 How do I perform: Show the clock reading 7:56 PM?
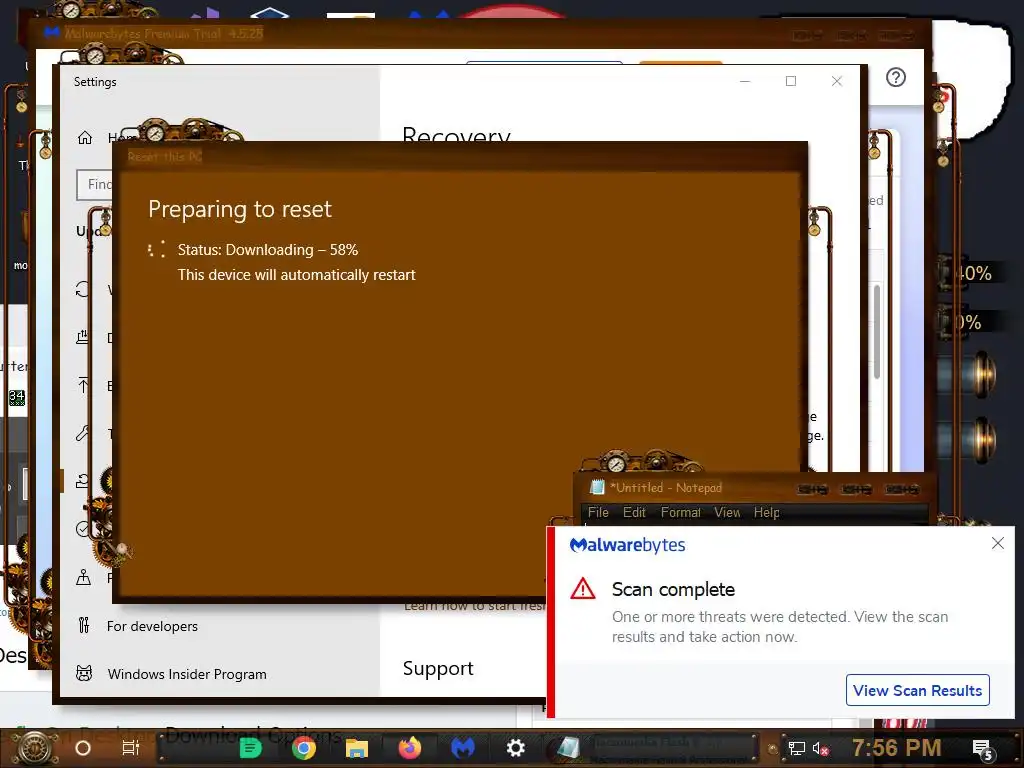pos(896,748)
